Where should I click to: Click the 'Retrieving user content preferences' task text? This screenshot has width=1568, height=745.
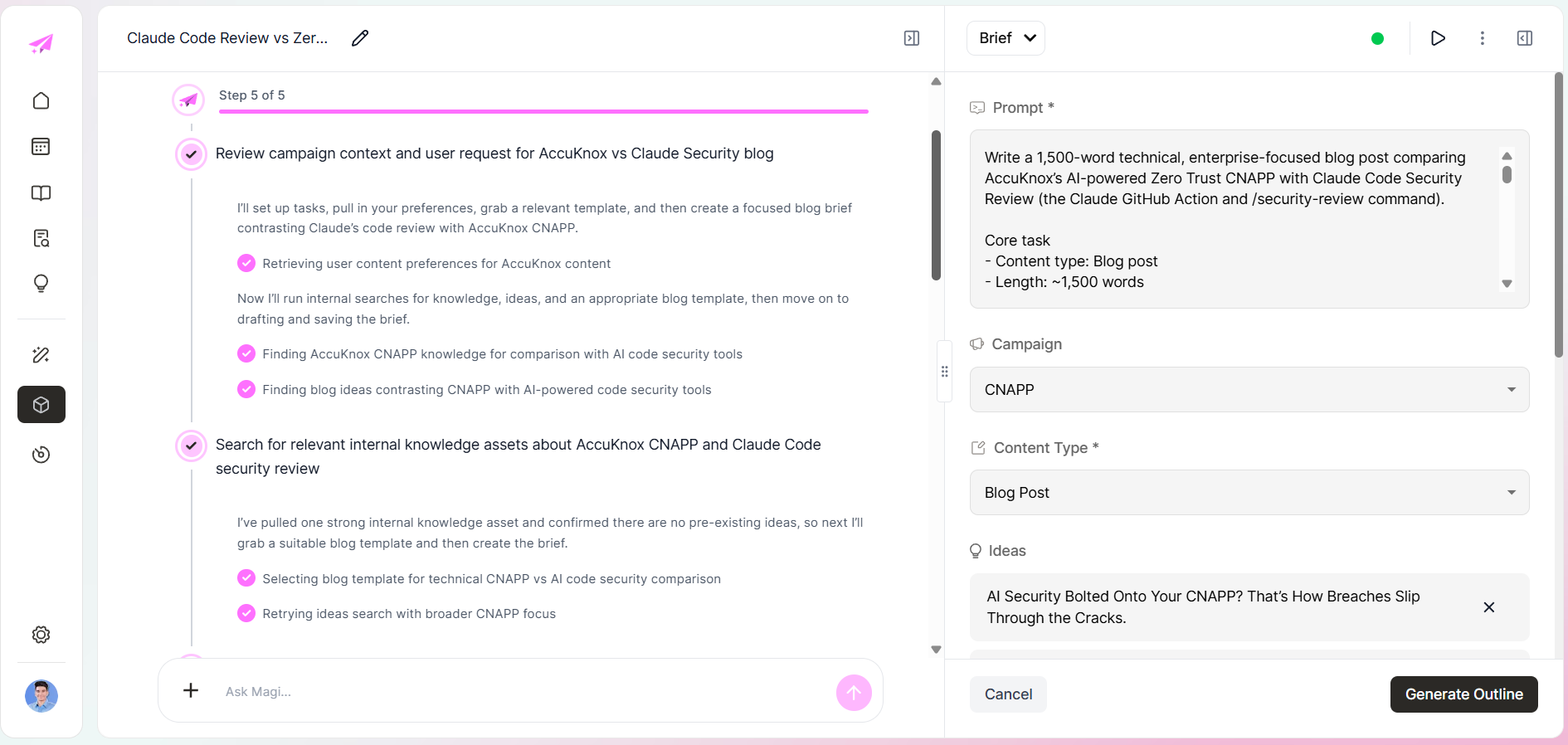(436, 264)
